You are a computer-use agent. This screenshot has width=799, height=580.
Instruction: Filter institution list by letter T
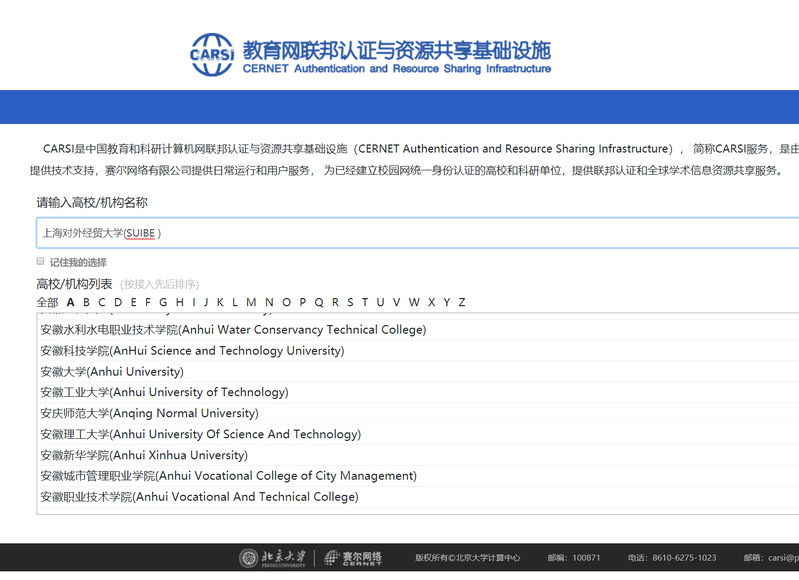tap(365, 302)
